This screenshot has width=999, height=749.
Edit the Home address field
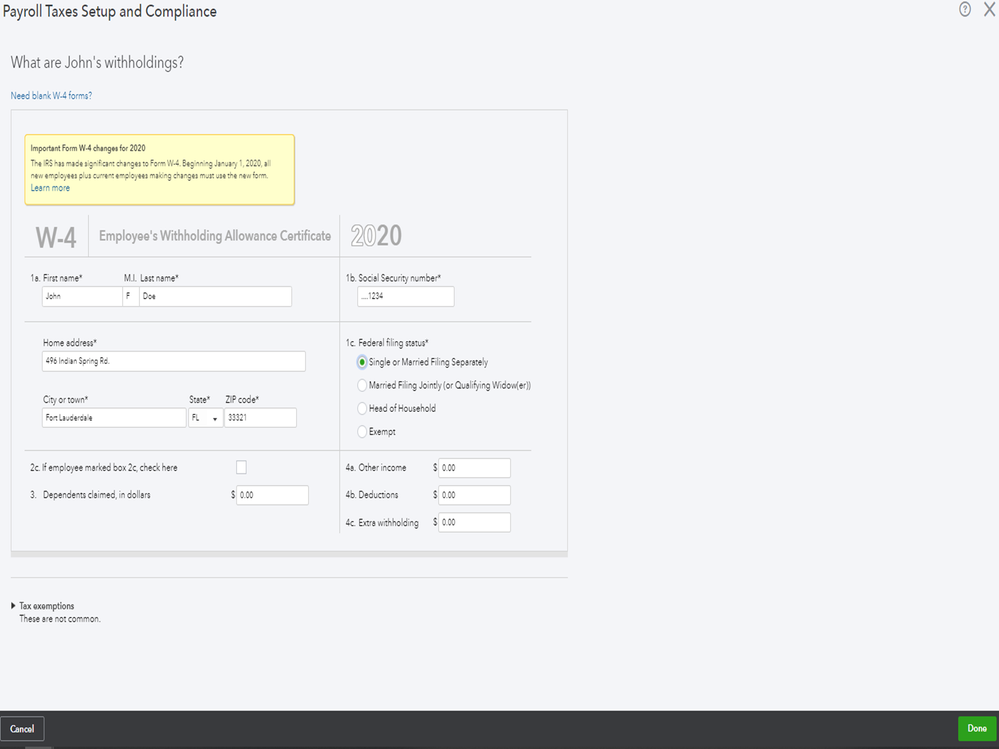click(x=173, y=361)
